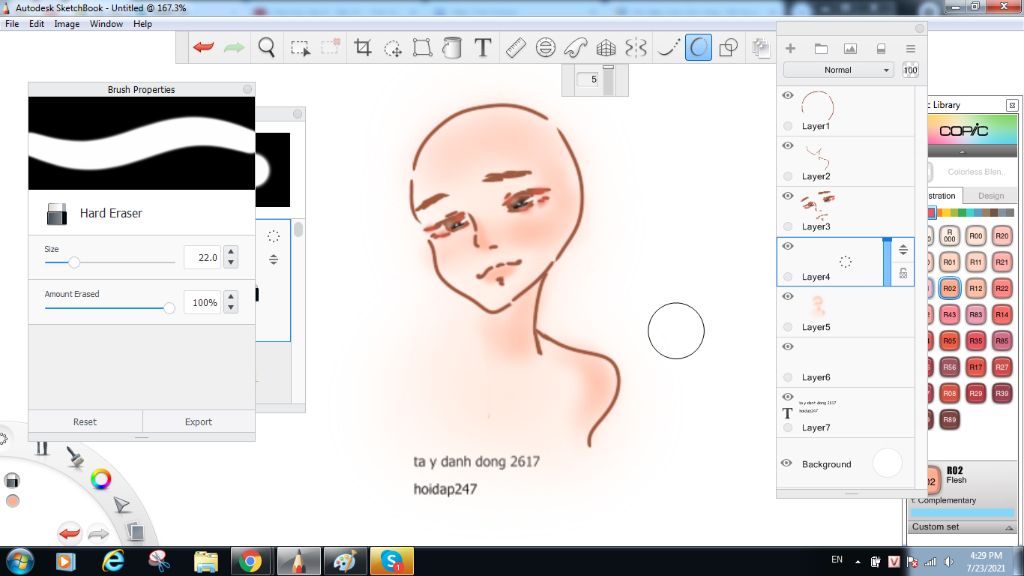1024x576 pixels.
Task: Toggle the Steady Stroke tool
Action: 667,48
